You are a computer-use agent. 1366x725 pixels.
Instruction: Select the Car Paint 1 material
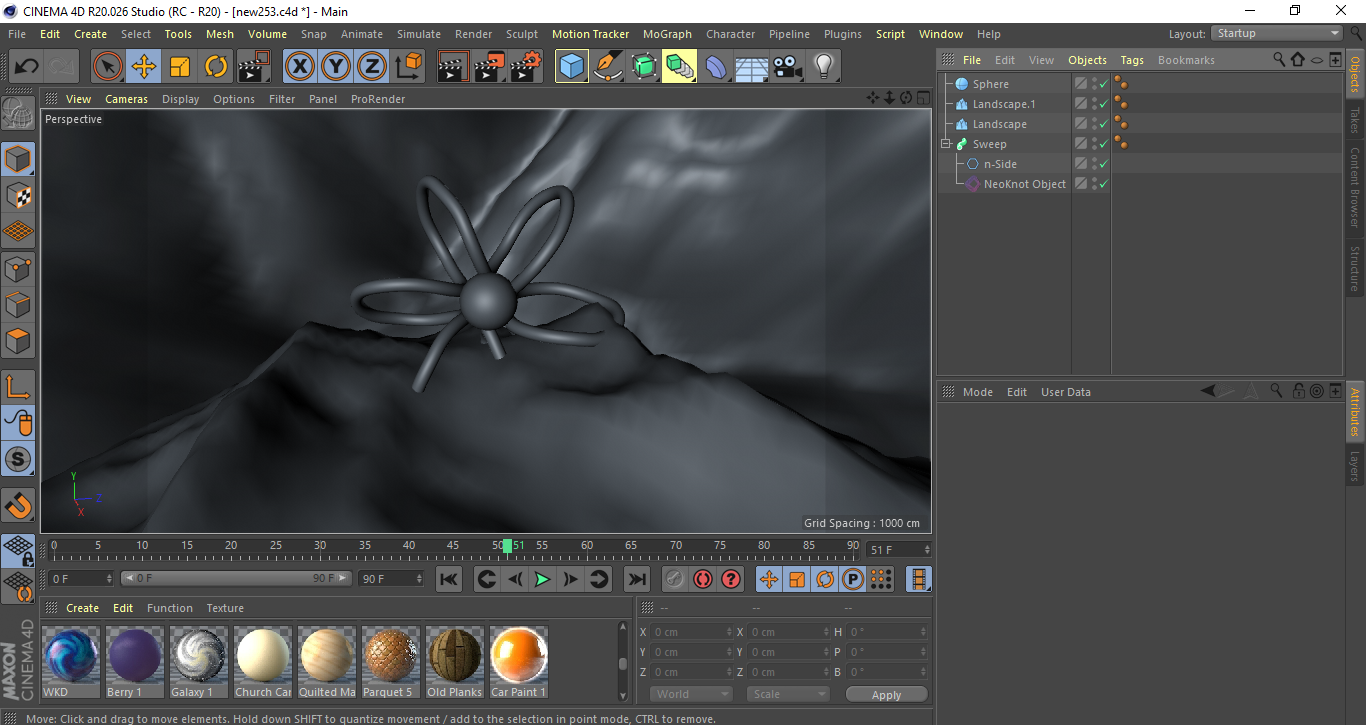(x=518, y=661)
